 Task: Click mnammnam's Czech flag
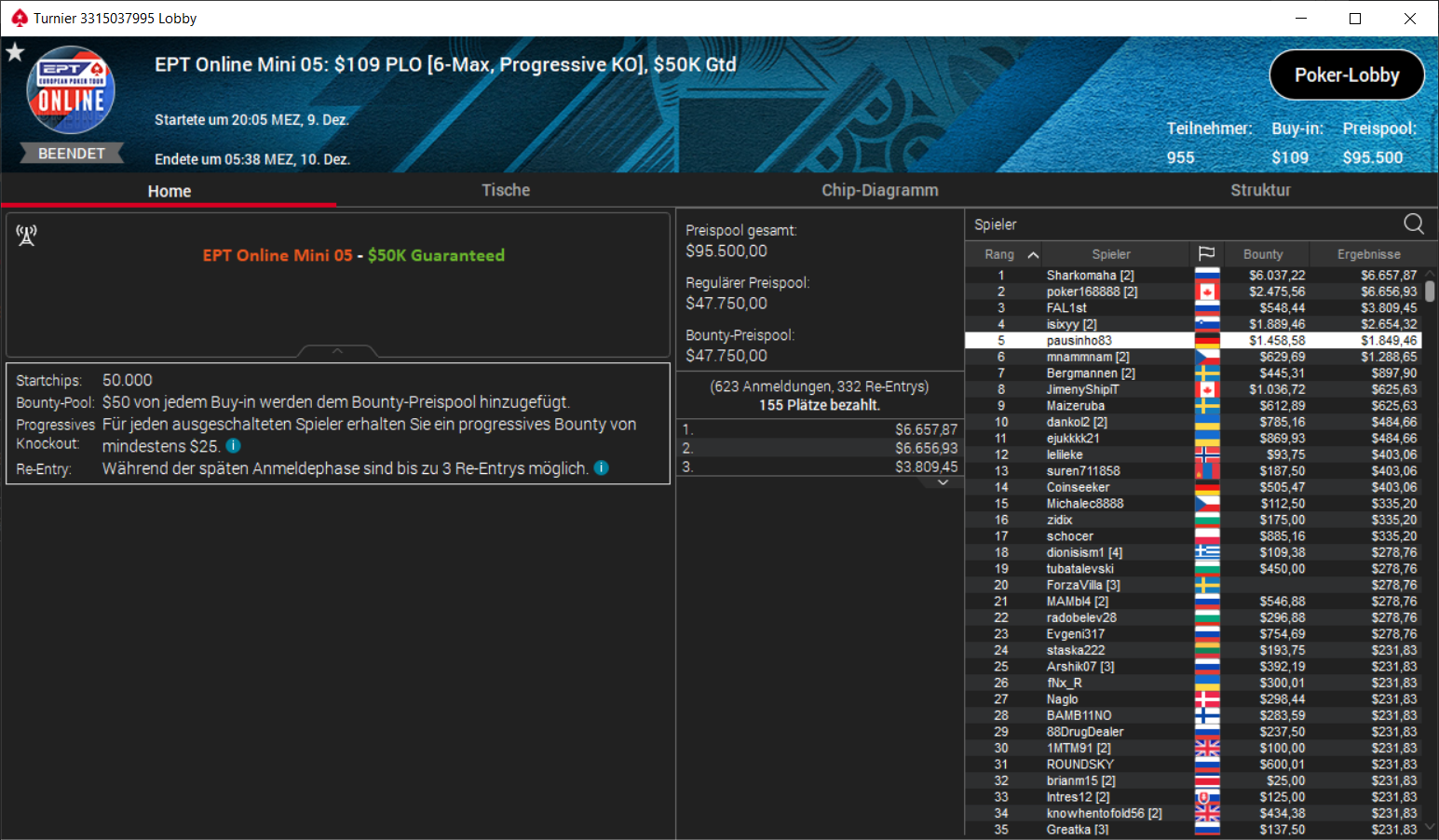(x=1207, y=357)
